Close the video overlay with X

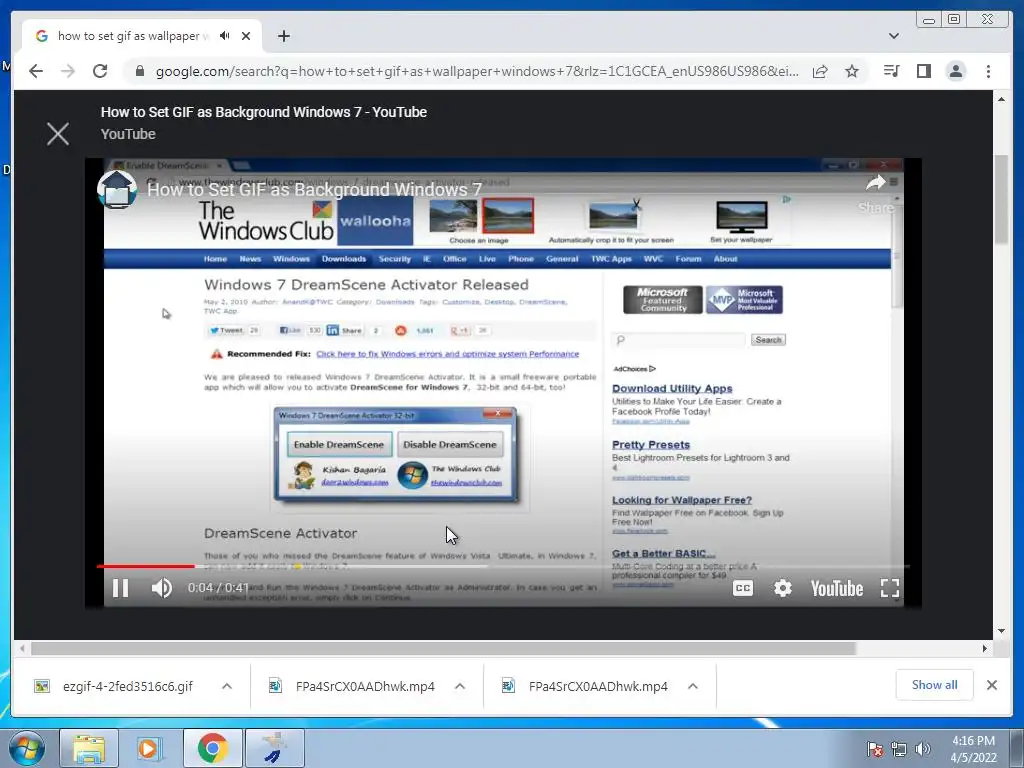pos(58,134)
